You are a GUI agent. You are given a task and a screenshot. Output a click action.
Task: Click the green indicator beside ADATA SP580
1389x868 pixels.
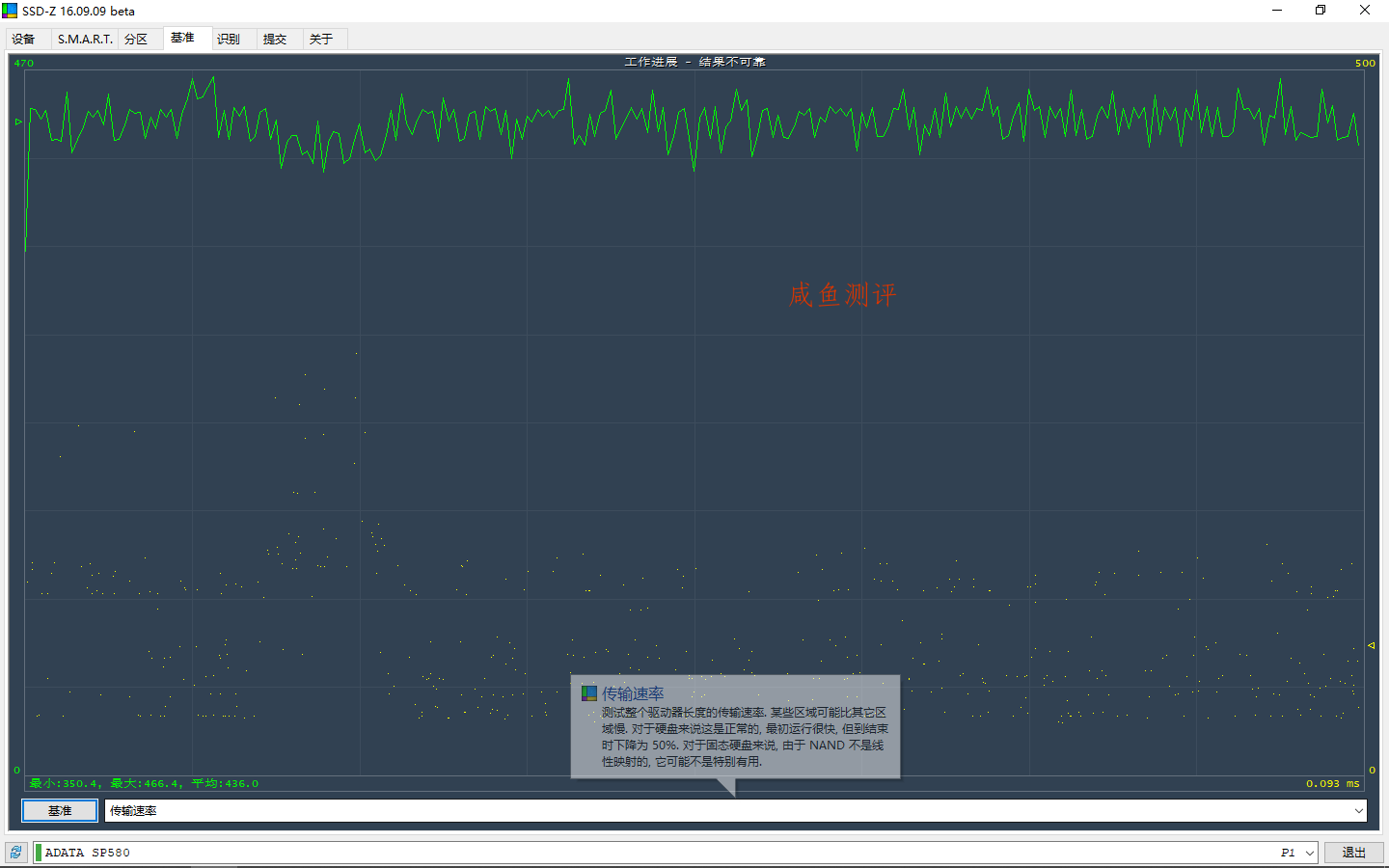coord(39,853)
